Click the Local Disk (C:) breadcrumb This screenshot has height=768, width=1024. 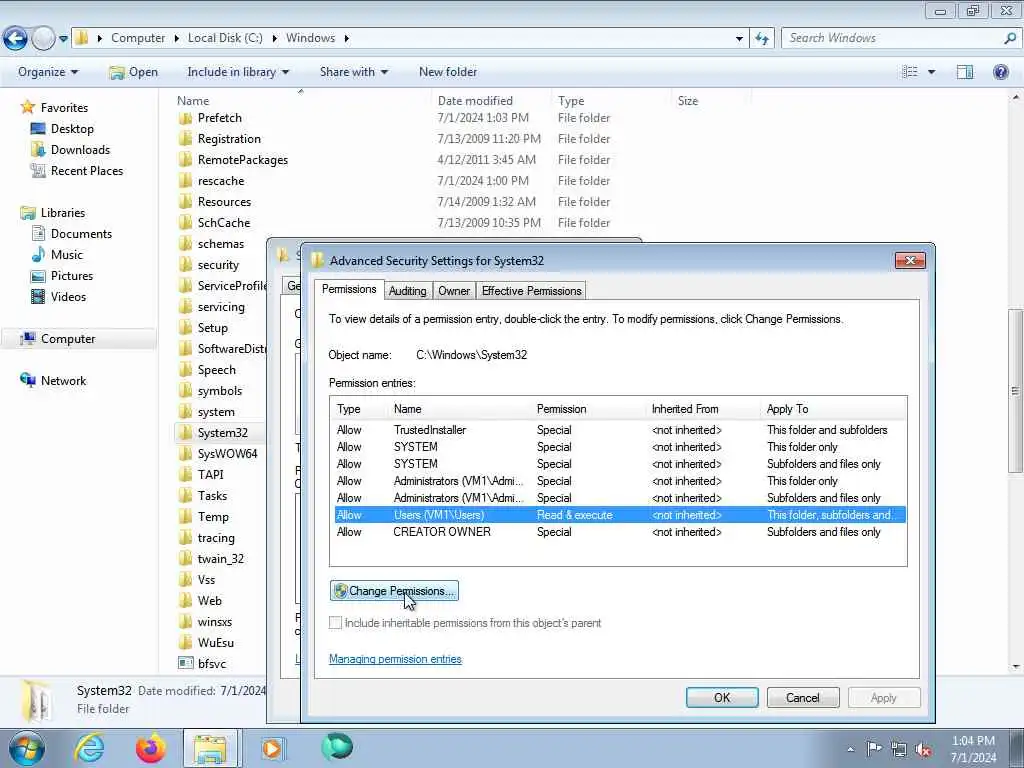(x=225, y=38)
